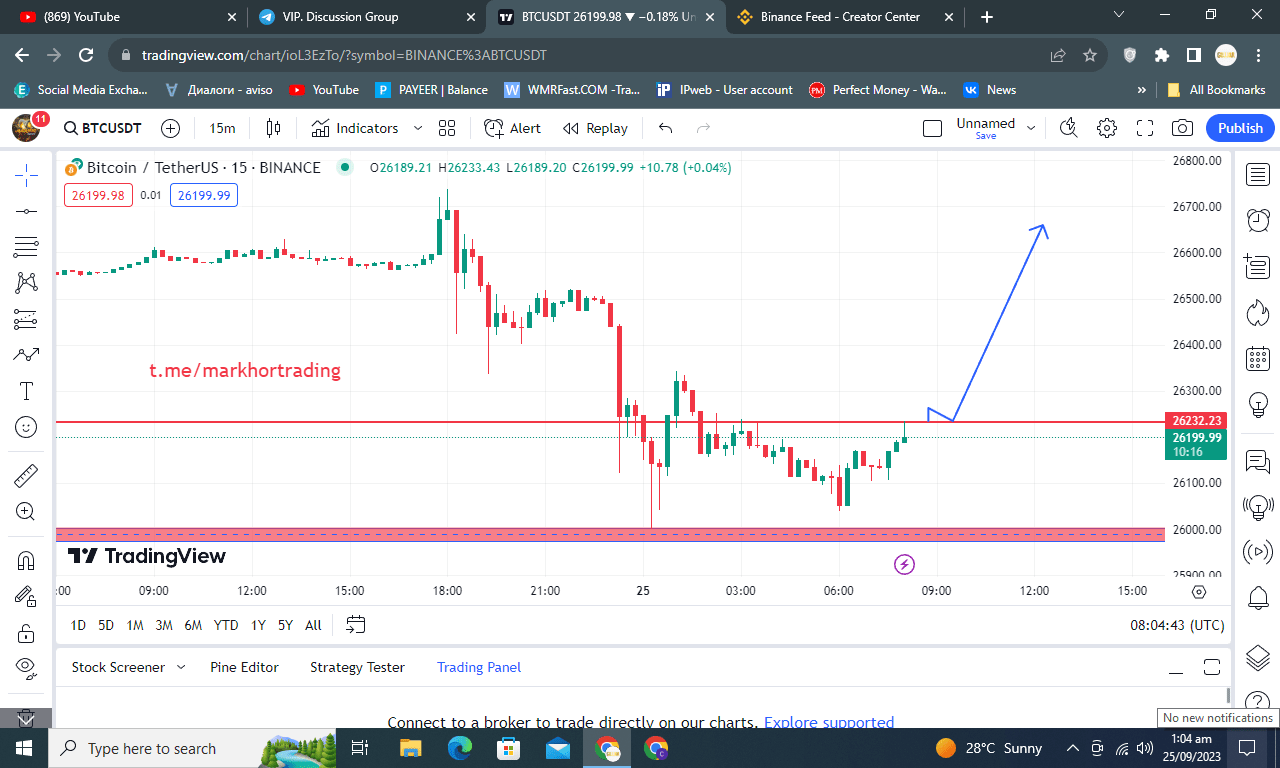
Task: Open the candlestick chart type selector
Action: (273, 128)
